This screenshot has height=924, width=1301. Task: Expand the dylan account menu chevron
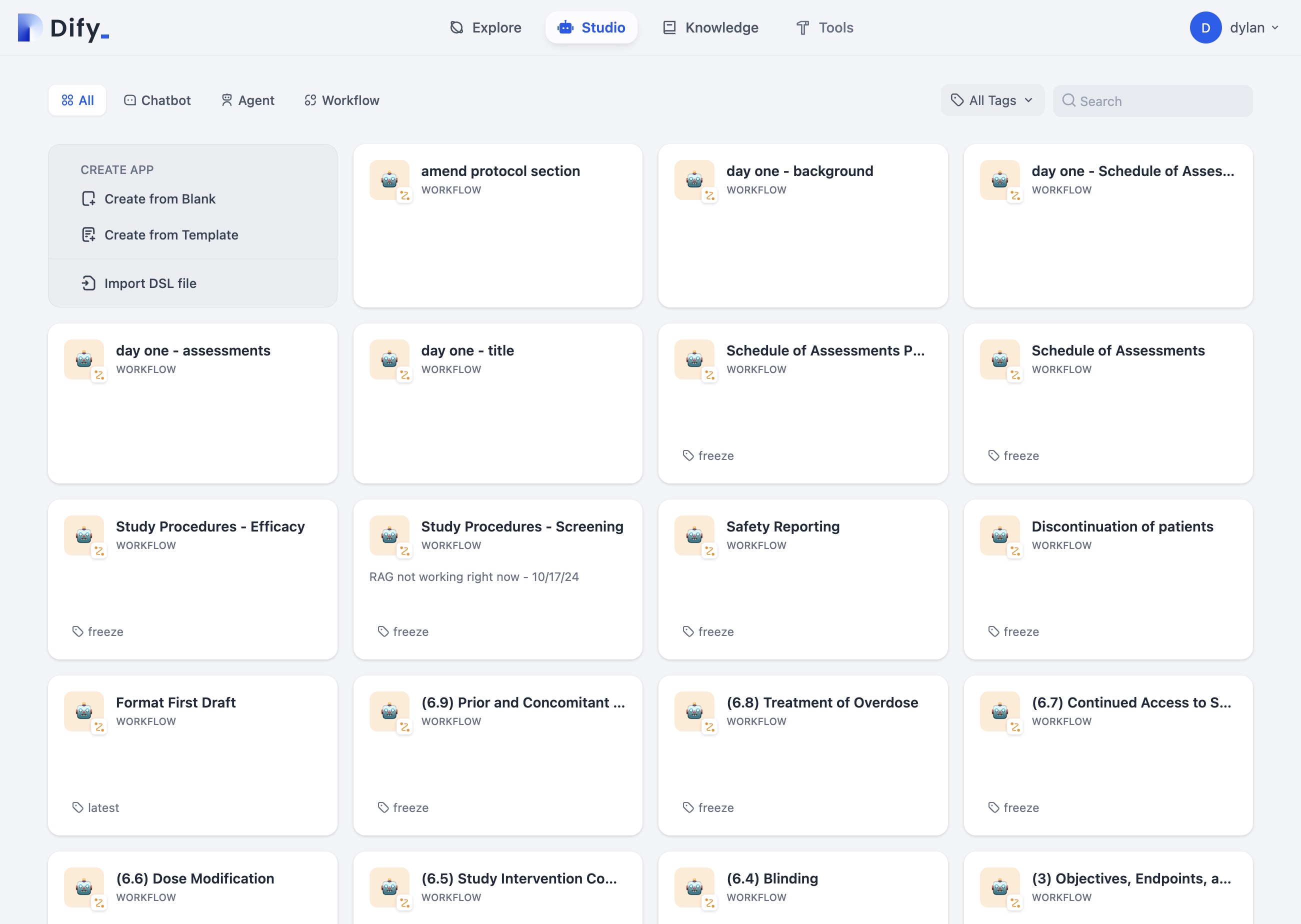coord(1275,28)
